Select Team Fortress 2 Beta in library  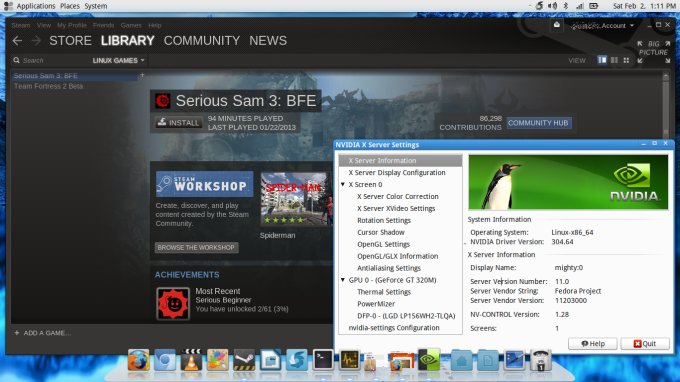point(48,86)
